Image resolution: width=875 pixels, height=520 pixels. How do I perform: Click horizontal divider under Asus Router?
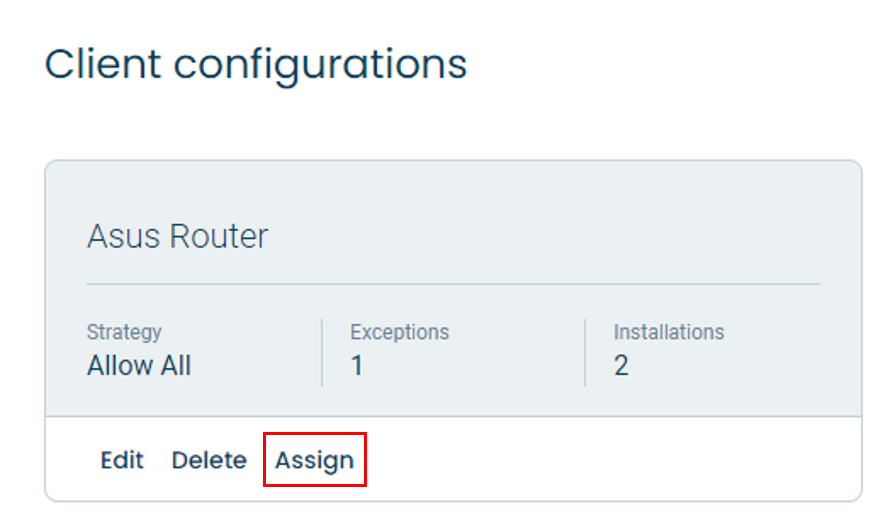(454, 284)
